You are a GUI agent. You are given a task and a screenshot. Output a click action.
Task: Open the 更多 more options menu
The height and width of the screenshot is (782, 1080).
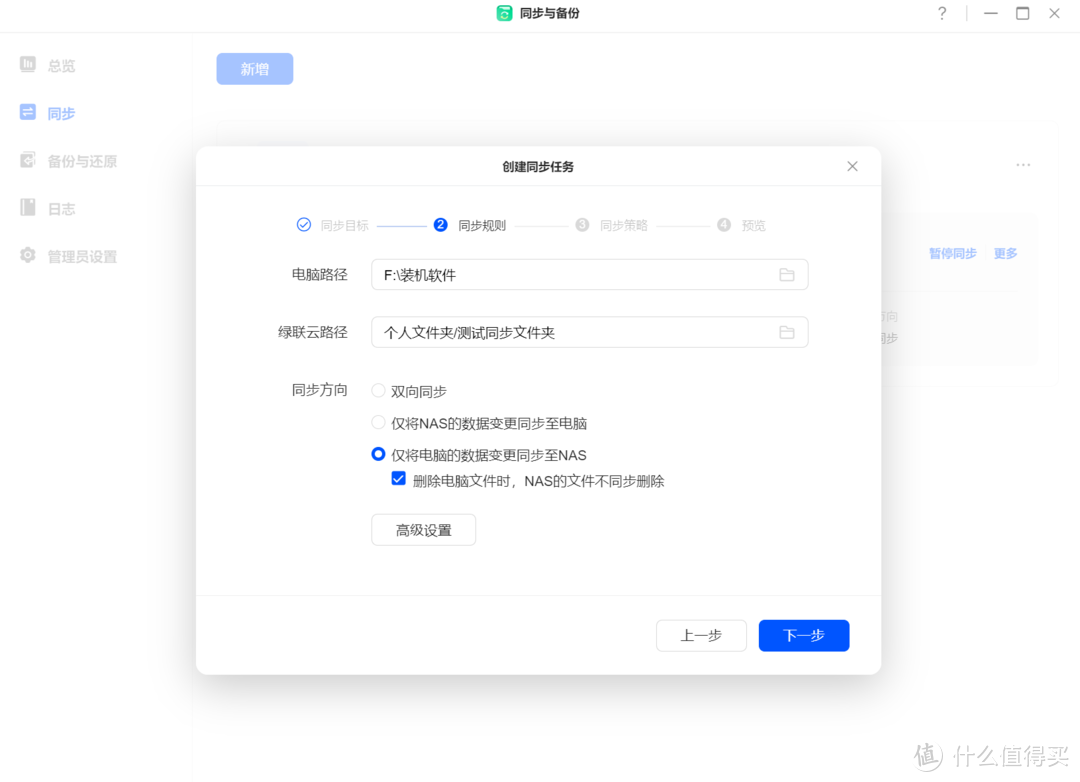tap(1005, 253)
